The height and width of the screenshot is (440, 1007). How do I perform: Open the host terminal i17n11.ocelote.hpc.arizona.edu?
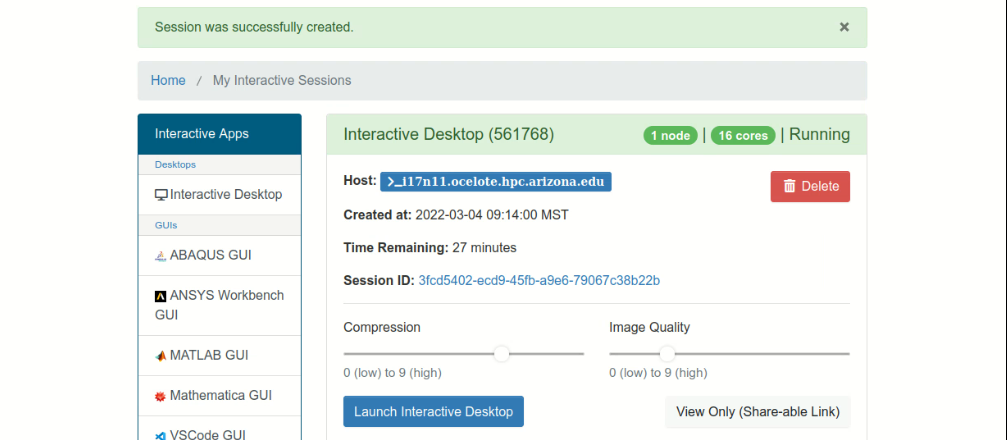point(496,182)
